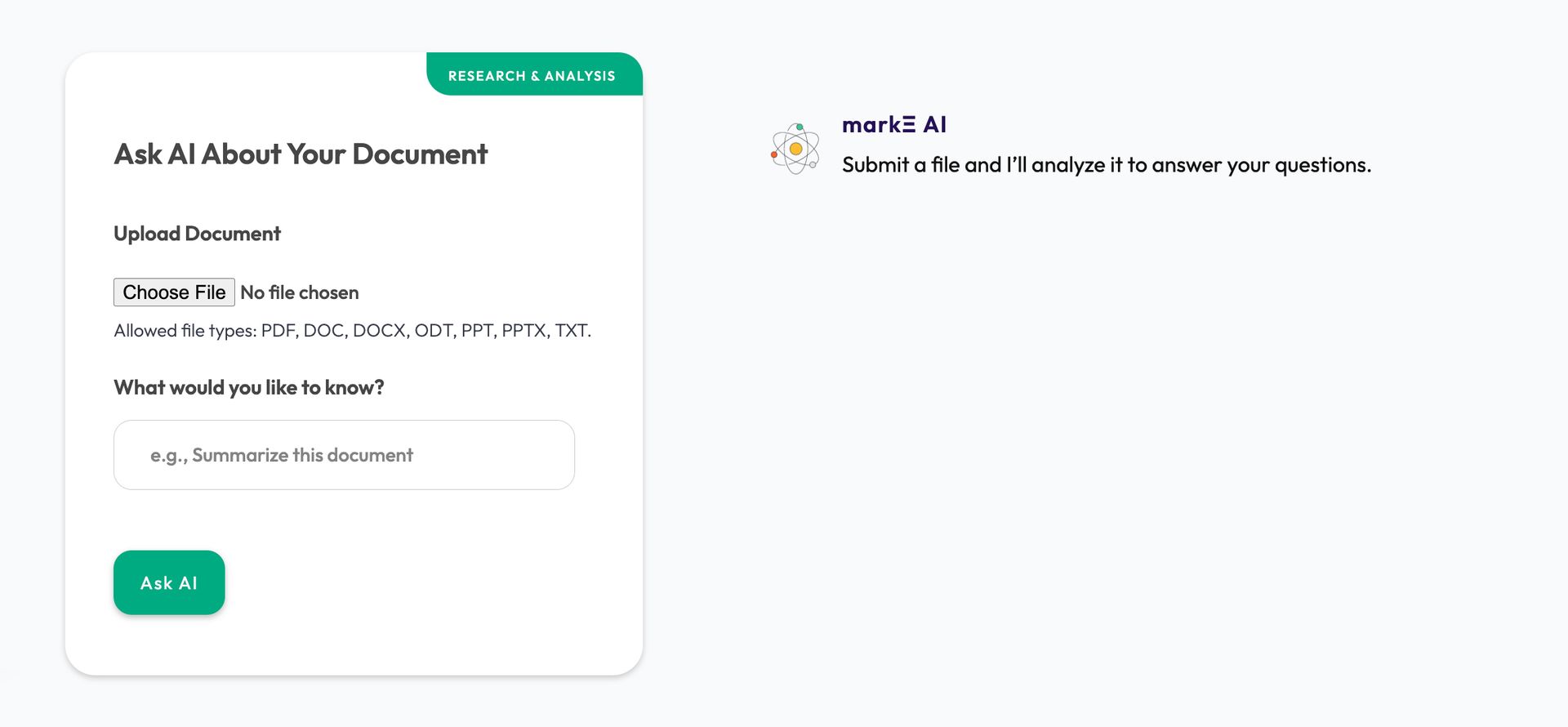Viewport: 1568px width, 727px height.
Task: Click DOC in the allowed types list
Action: pyautogui.click(x=324, y=331)
